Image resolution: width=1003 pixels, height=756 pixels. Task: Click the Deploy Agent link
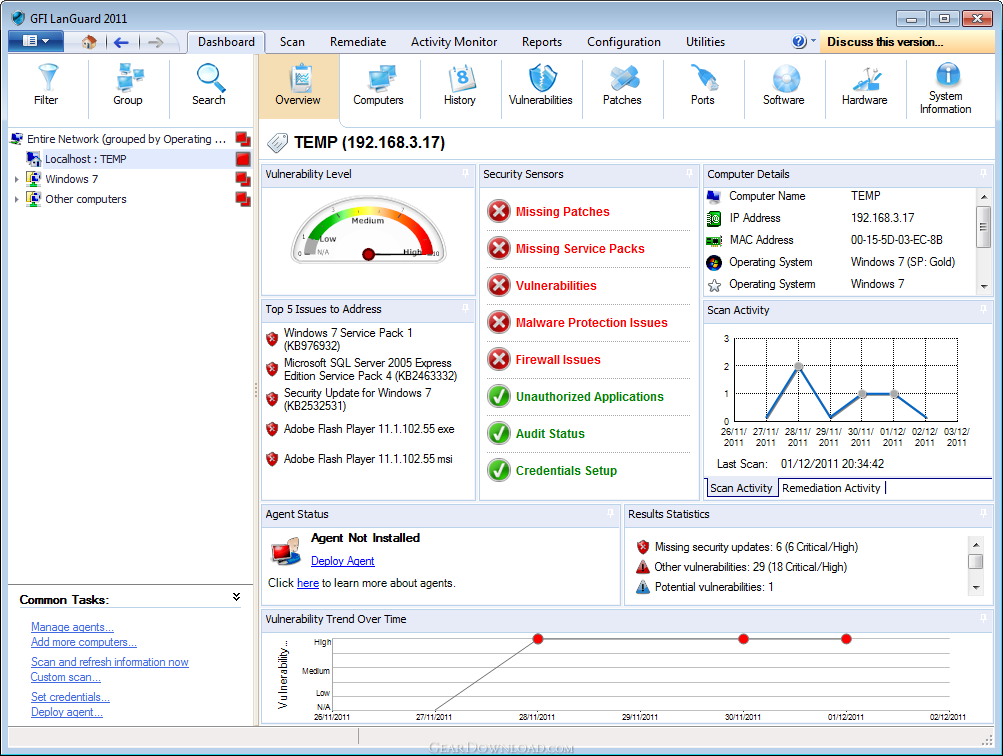pos(343,561)
